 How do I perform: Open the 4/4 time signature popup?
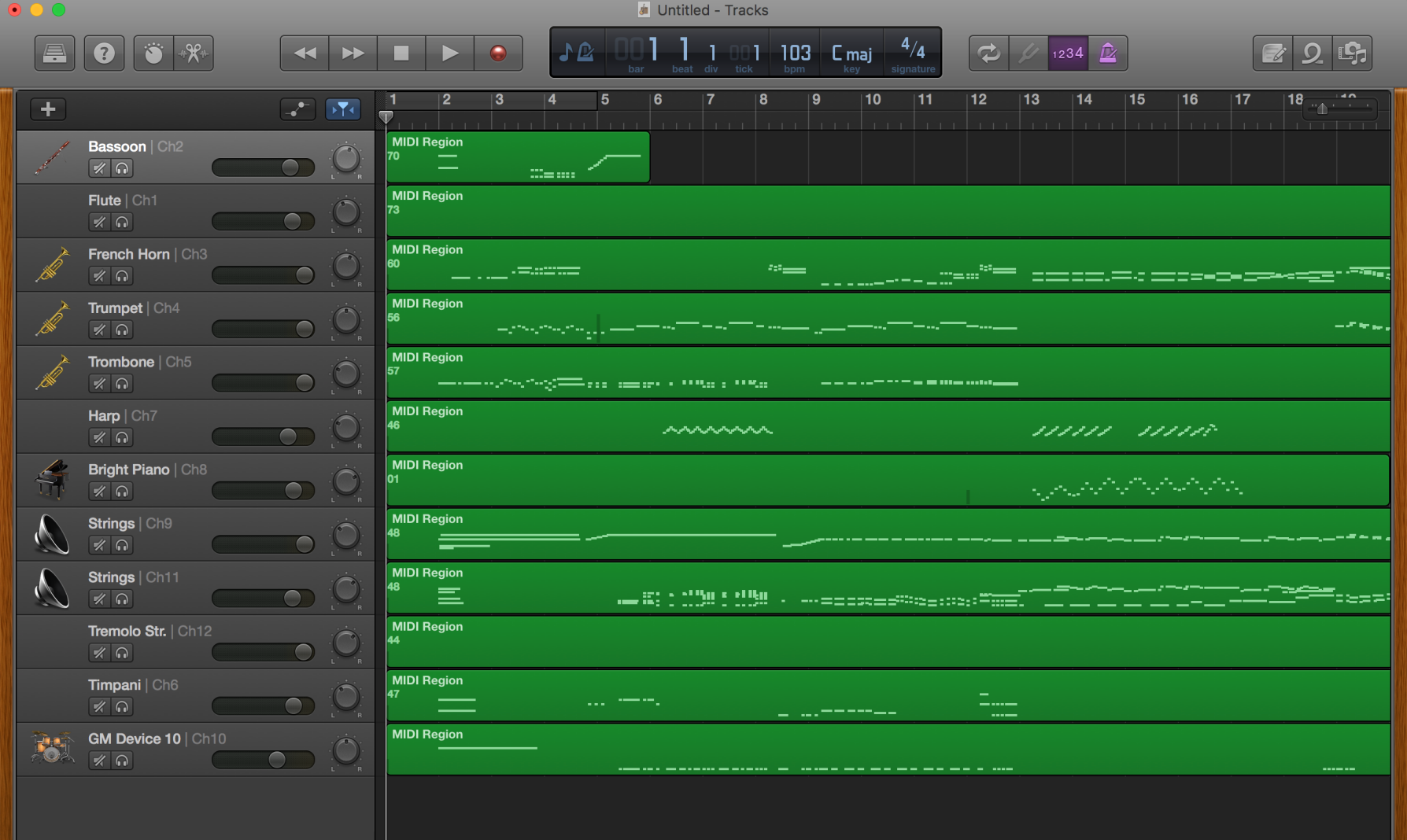click(913, 52)
